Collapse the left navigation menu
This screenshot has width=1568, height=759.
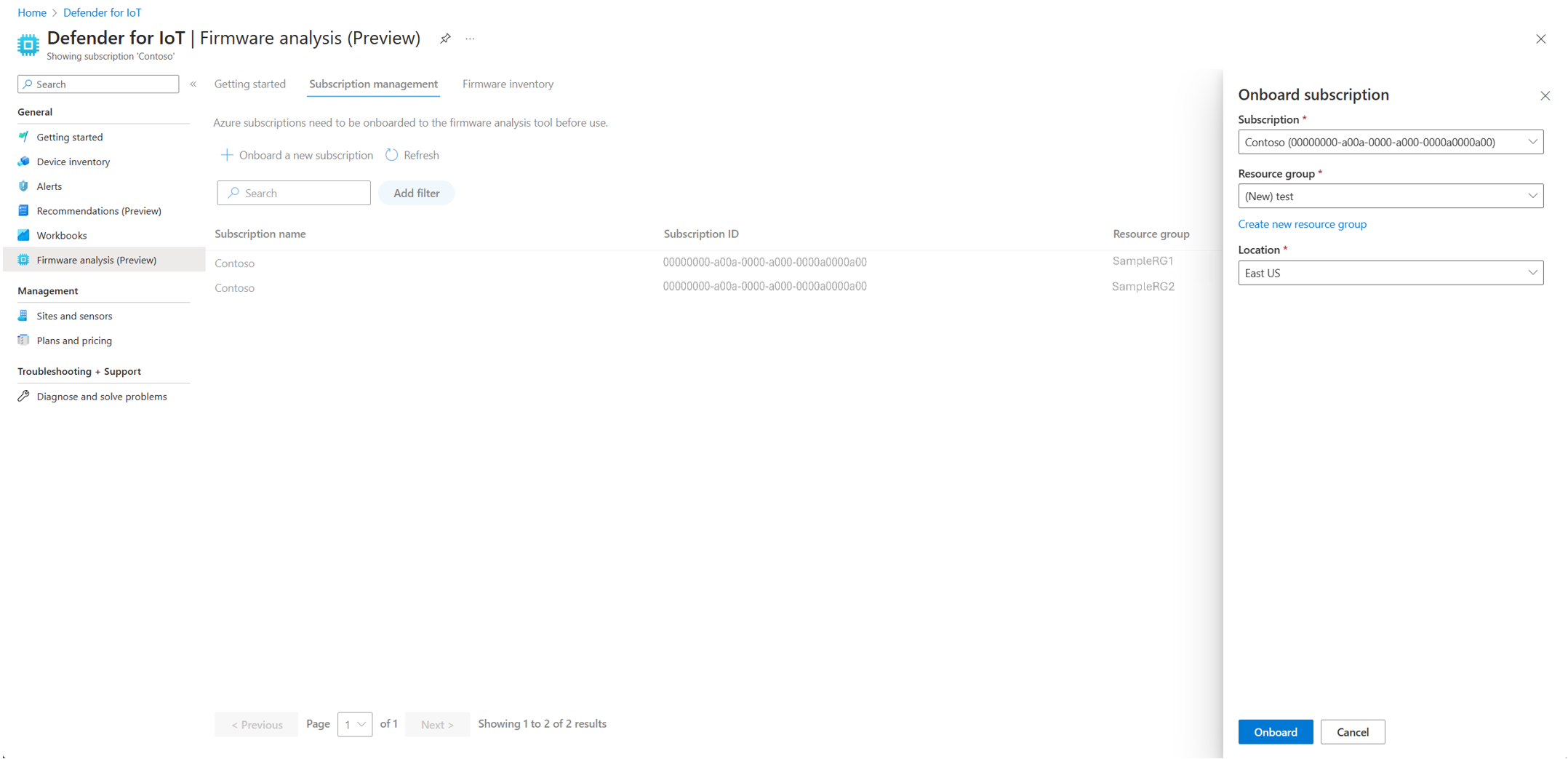coord(193,84)
